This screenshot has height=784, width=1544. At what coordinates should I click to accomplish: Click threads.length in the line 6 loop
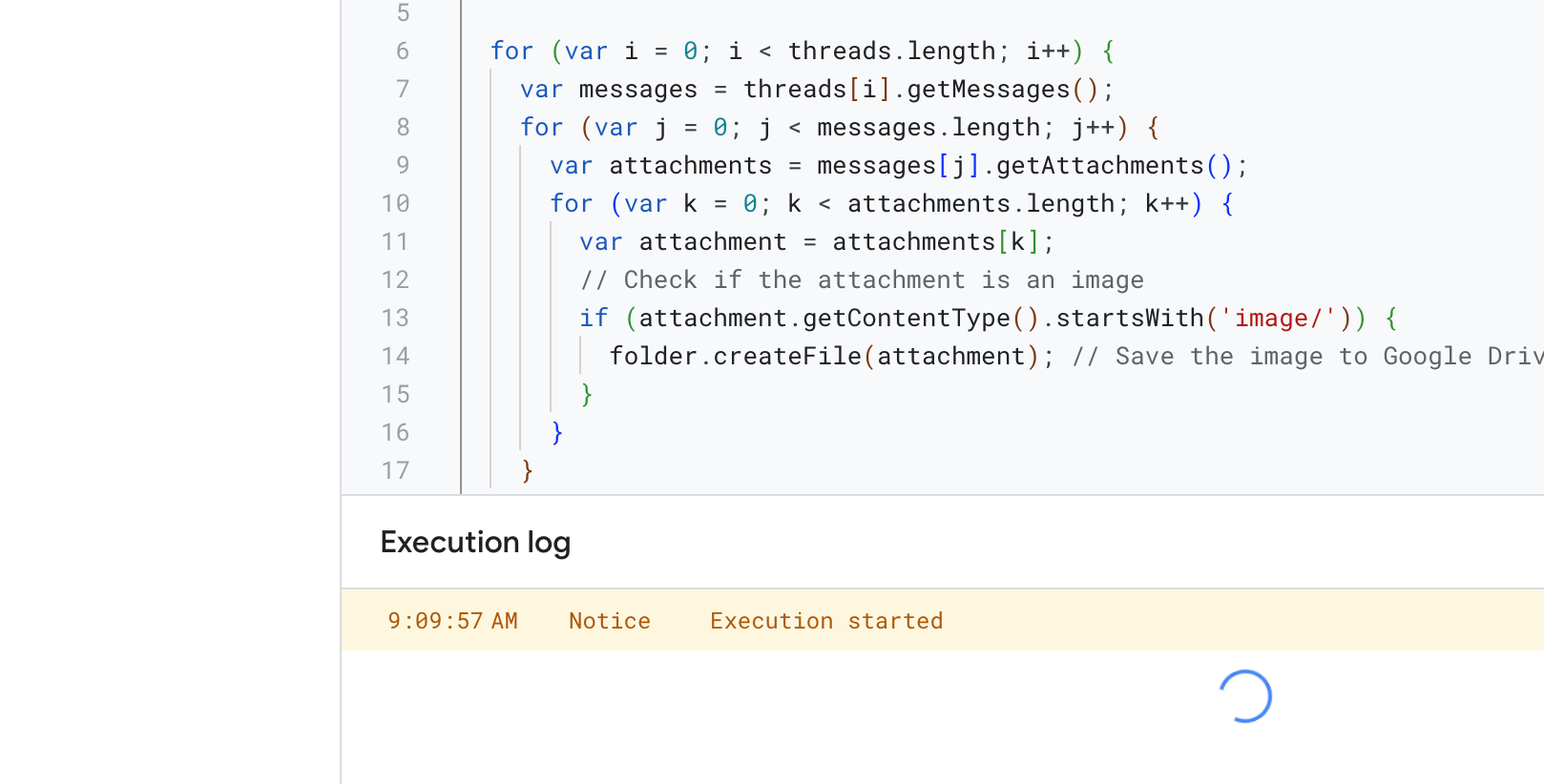891,52
